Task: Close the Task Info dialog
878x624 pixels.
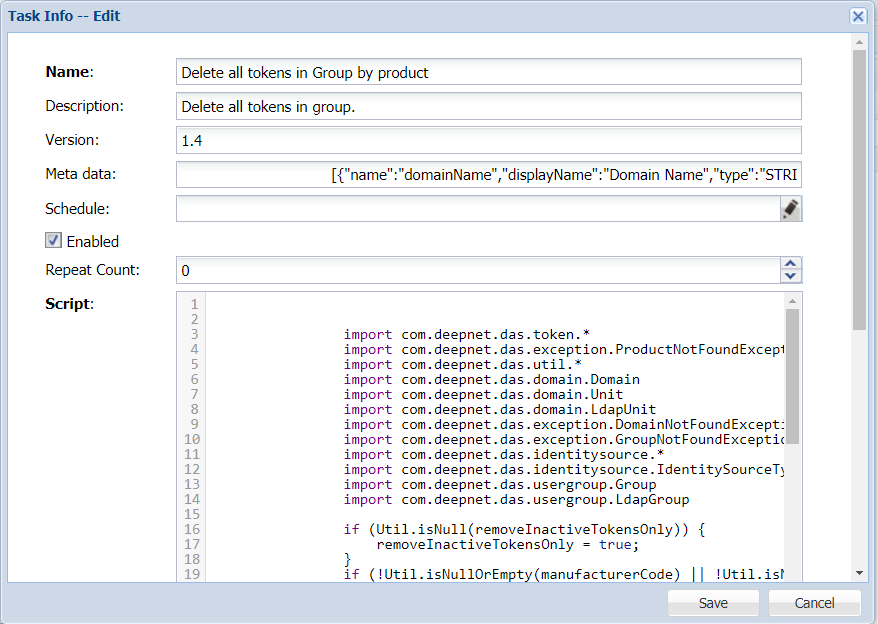Action: (x=857, y=16)
